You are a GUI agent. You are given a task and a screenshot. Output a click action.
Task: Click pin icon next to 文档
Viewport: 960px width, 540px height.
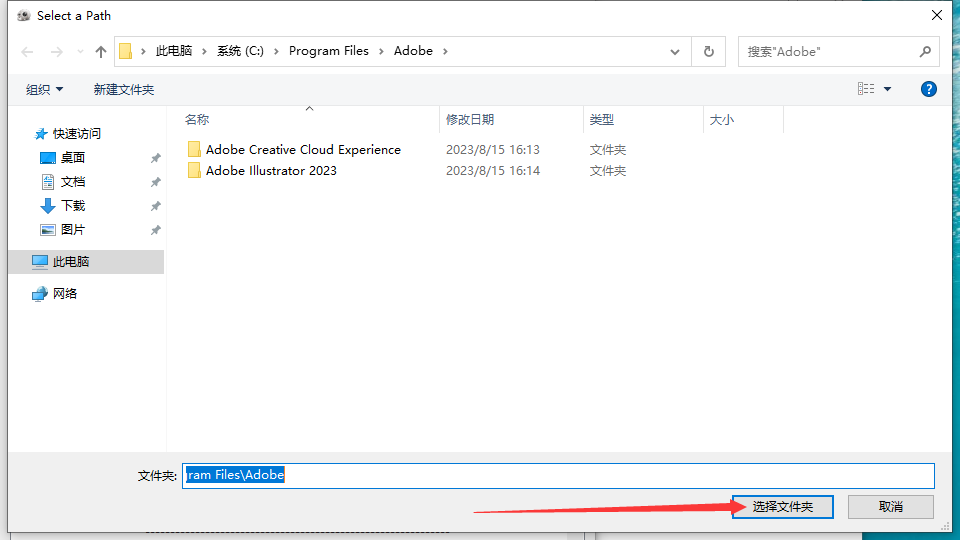[156, 182]
